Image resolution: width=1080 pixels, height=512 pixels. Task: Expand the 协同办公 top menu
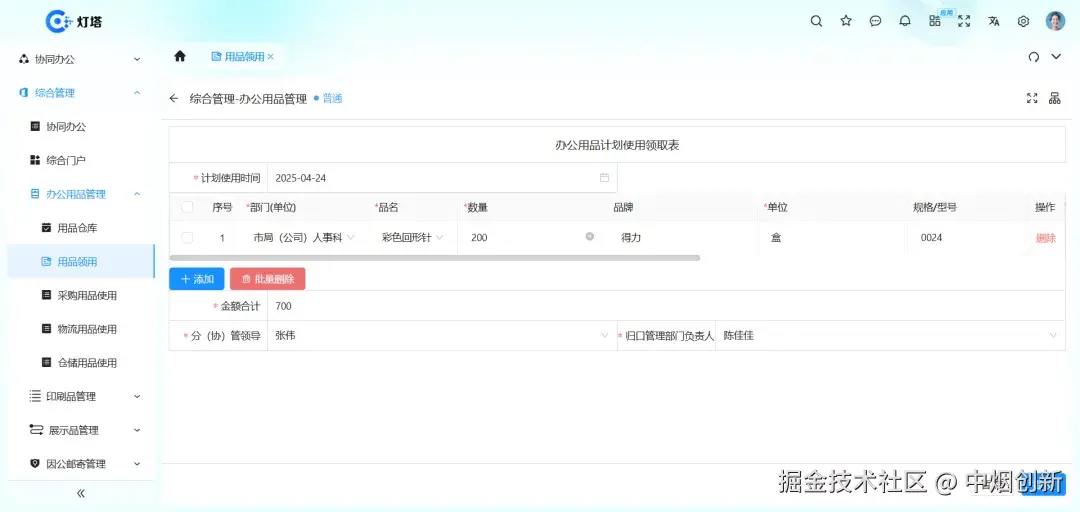pyautogui.click(x=81, y=59)
